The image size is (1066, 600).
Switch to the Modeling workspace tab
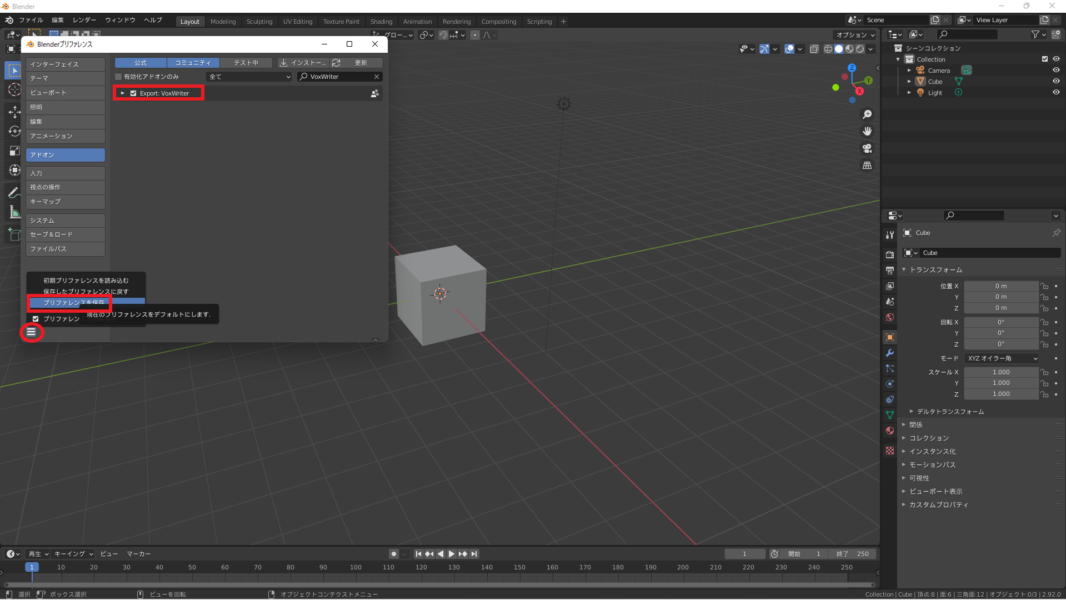223,21
